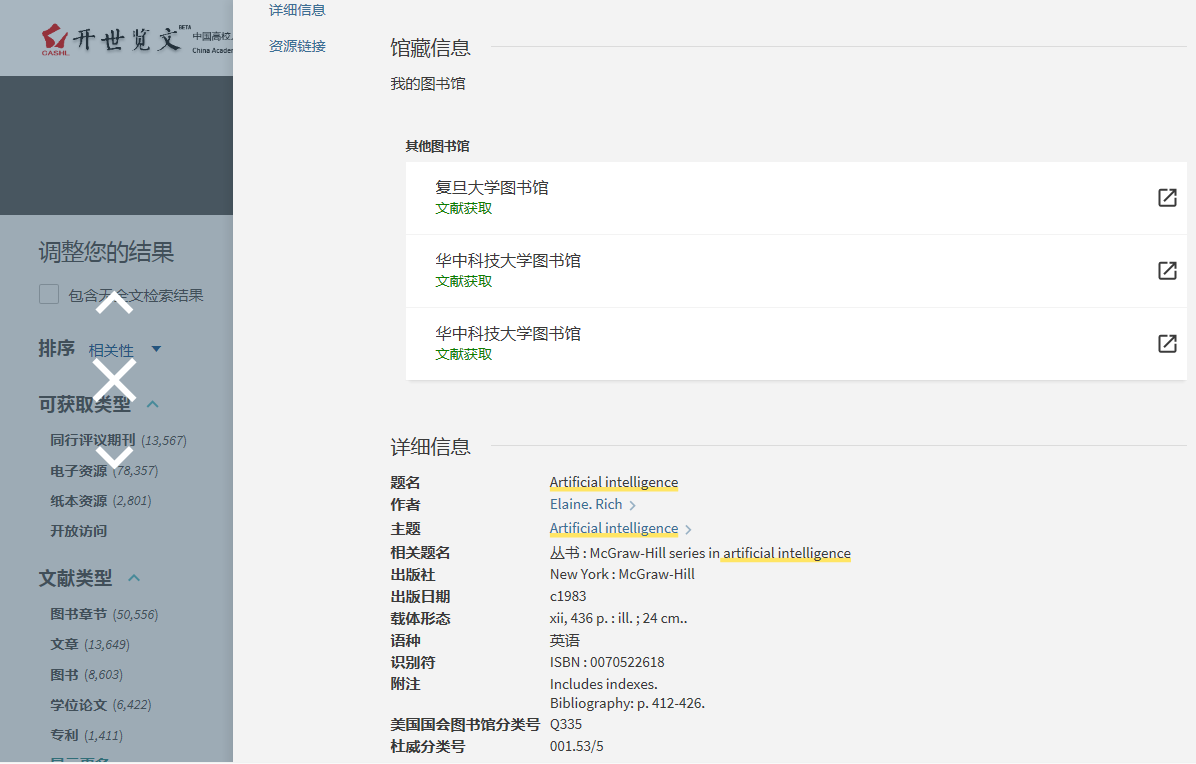Collapse the 可获取类型 section

click(153, 404)
